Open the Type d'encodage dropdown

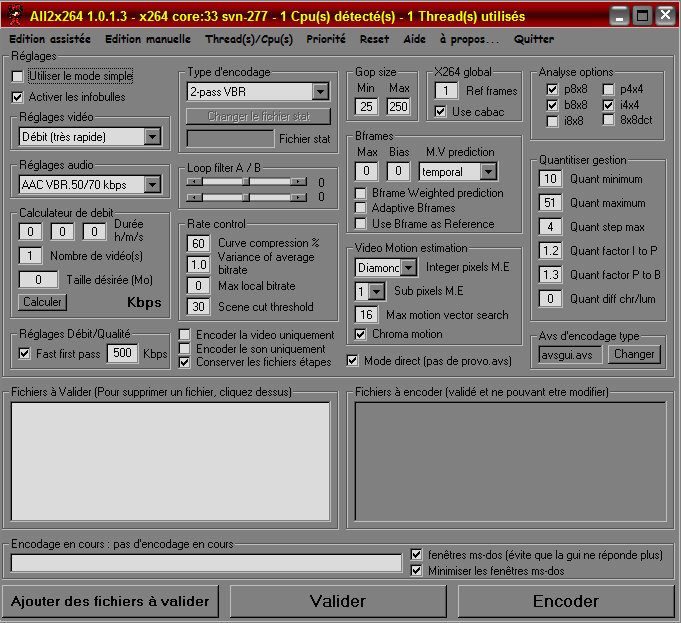coord(319,92)
